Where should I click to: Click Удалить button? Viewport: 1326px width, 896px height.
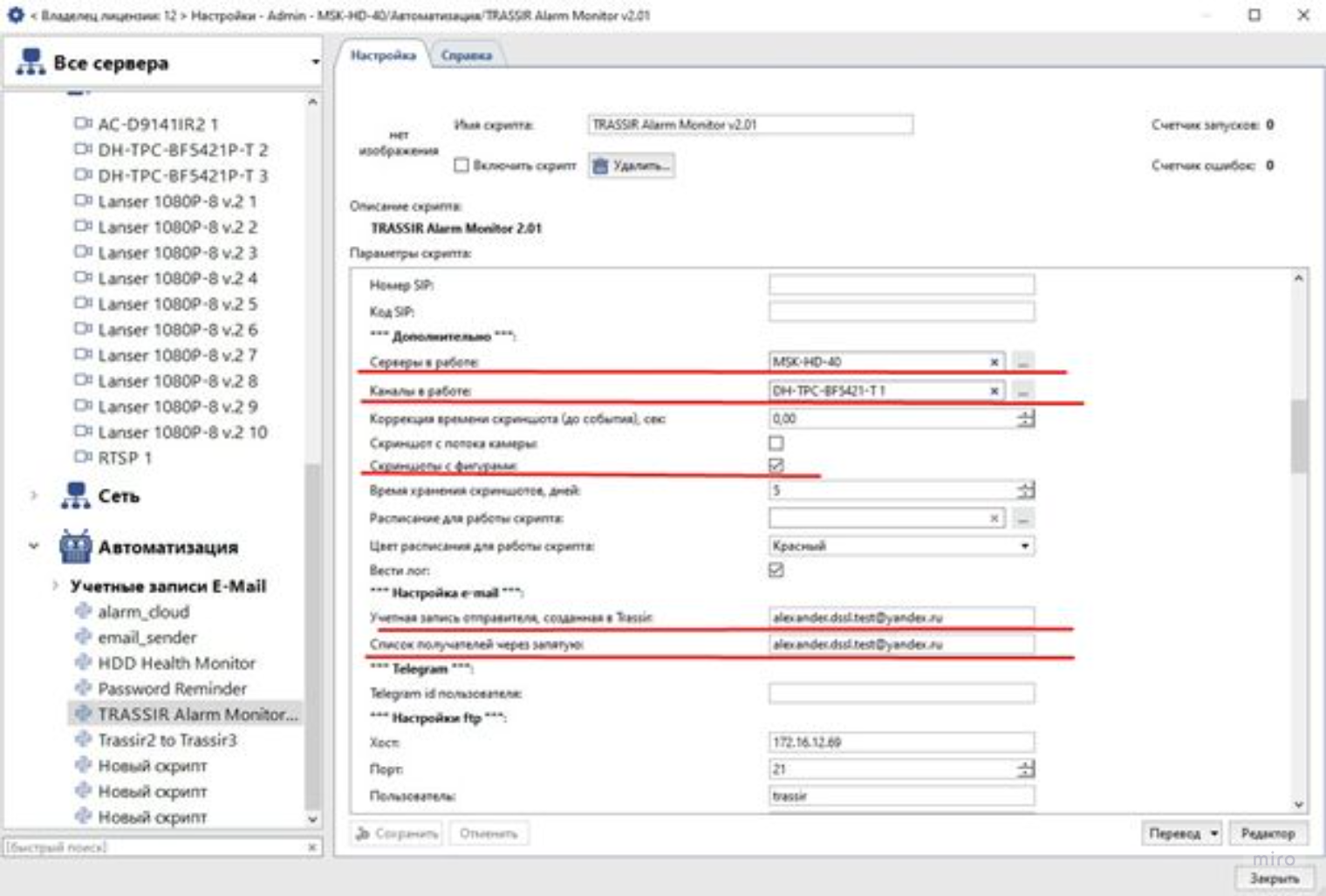point(632,165)
